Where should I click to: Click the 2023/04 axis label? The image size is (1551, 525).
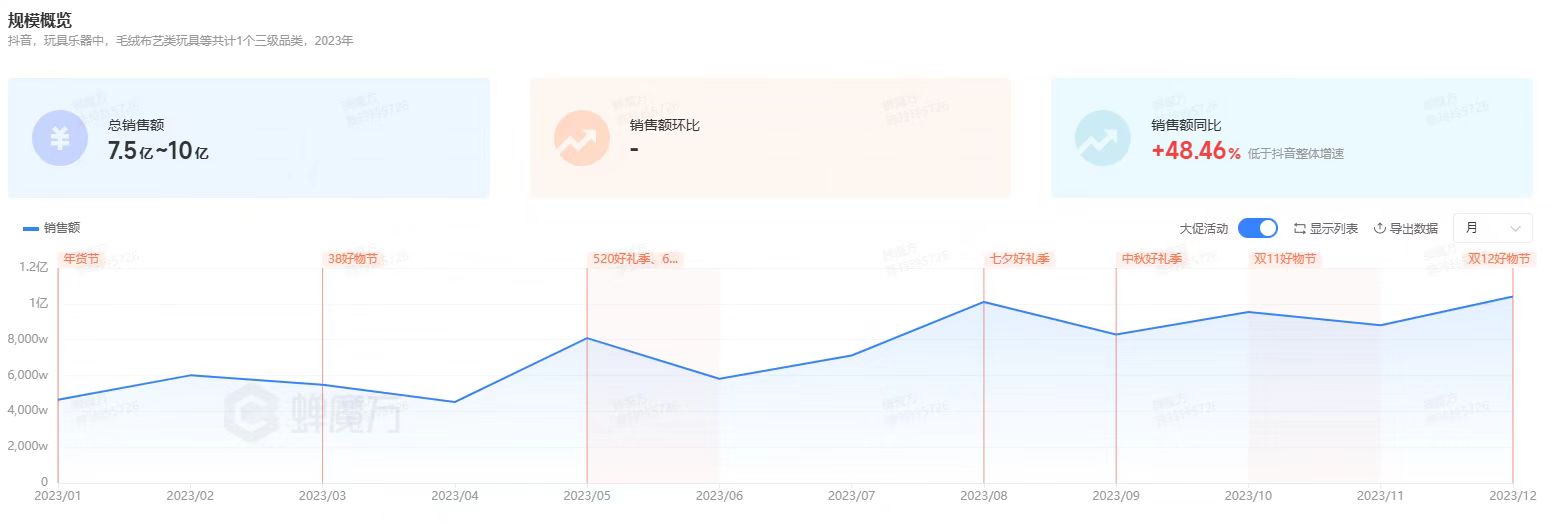click(x=455, y=495)
